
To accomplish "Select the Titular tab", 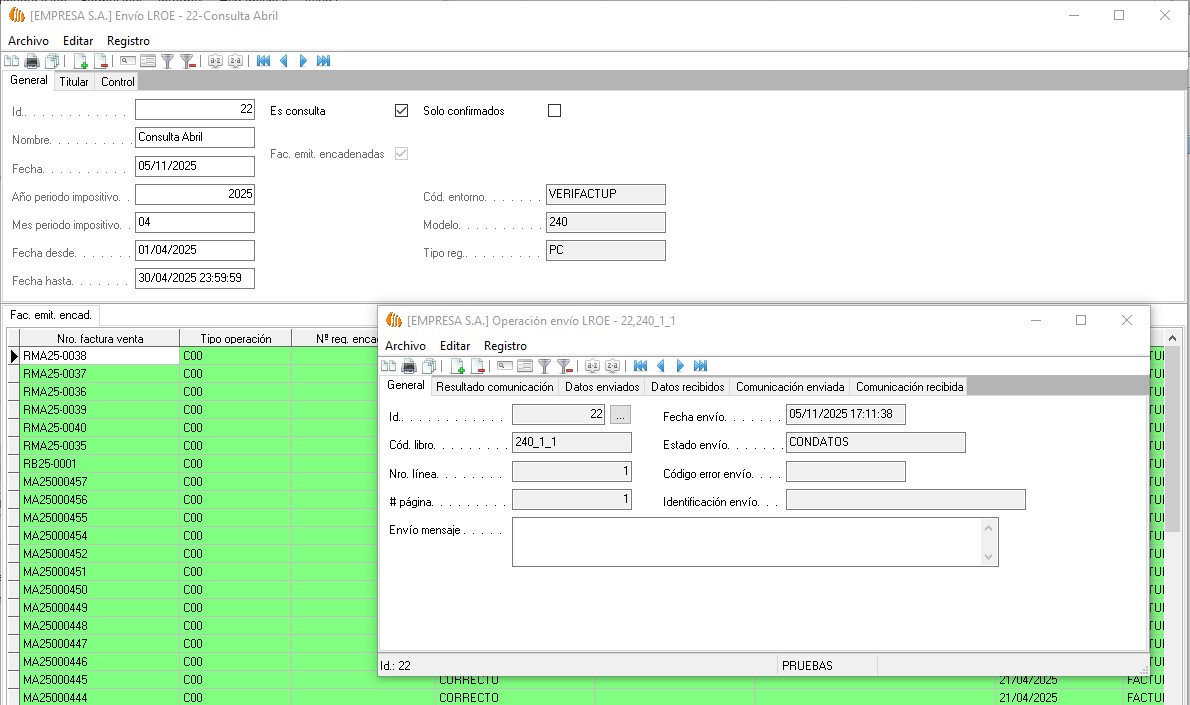I will coord(74,82).
